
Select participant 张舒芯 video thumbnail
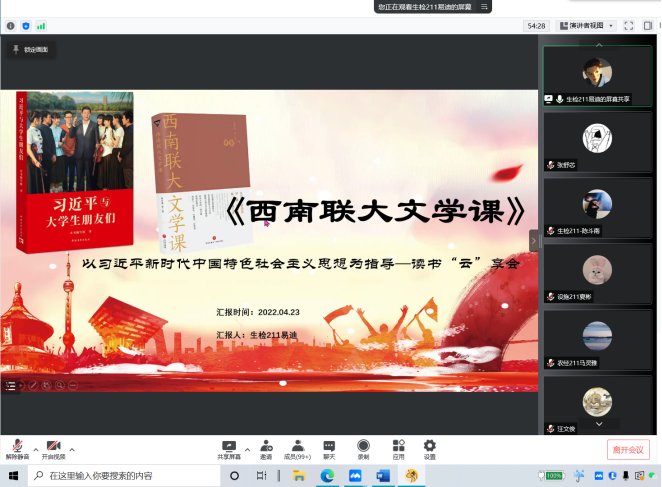tap(597, 141)
